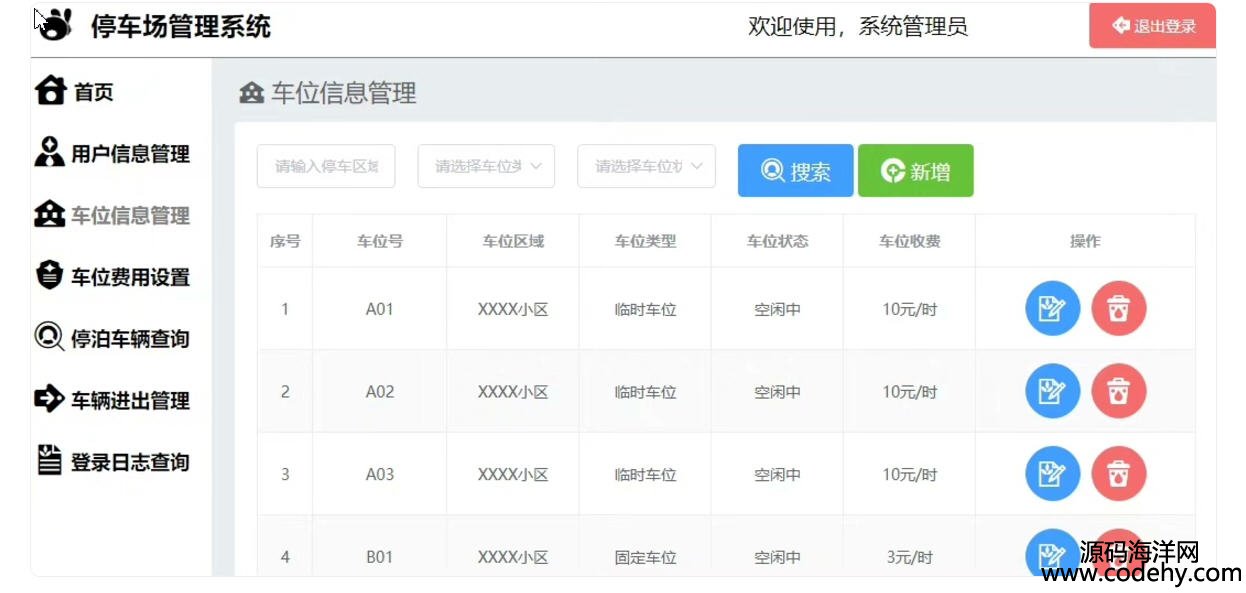This screenshot has height=593, width=1246.
Task: Click the green 新增 button
Action: pos(915,171)
